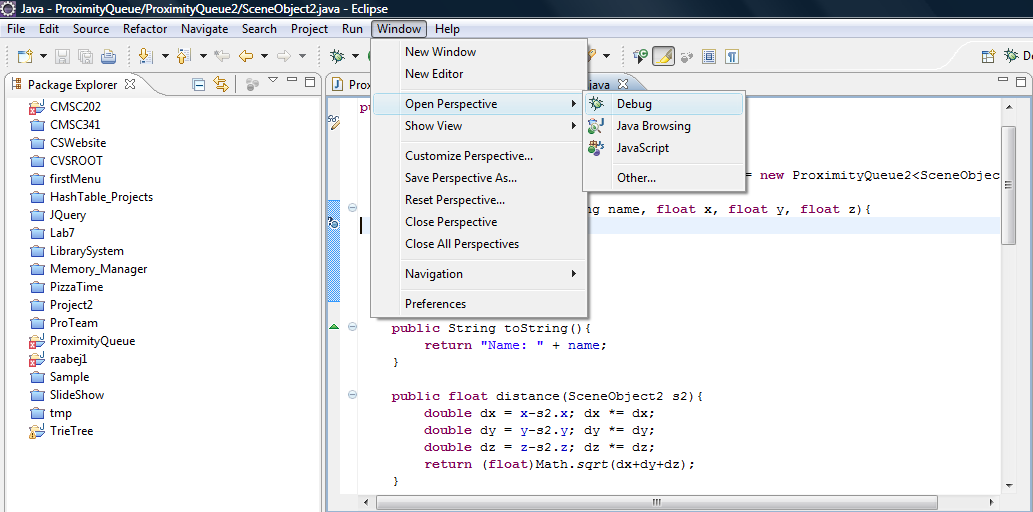Toggle the Breadcrumb toolbar button
Image resolution: width=1033 pixels, height=512 pixels.
pos(640,57)
